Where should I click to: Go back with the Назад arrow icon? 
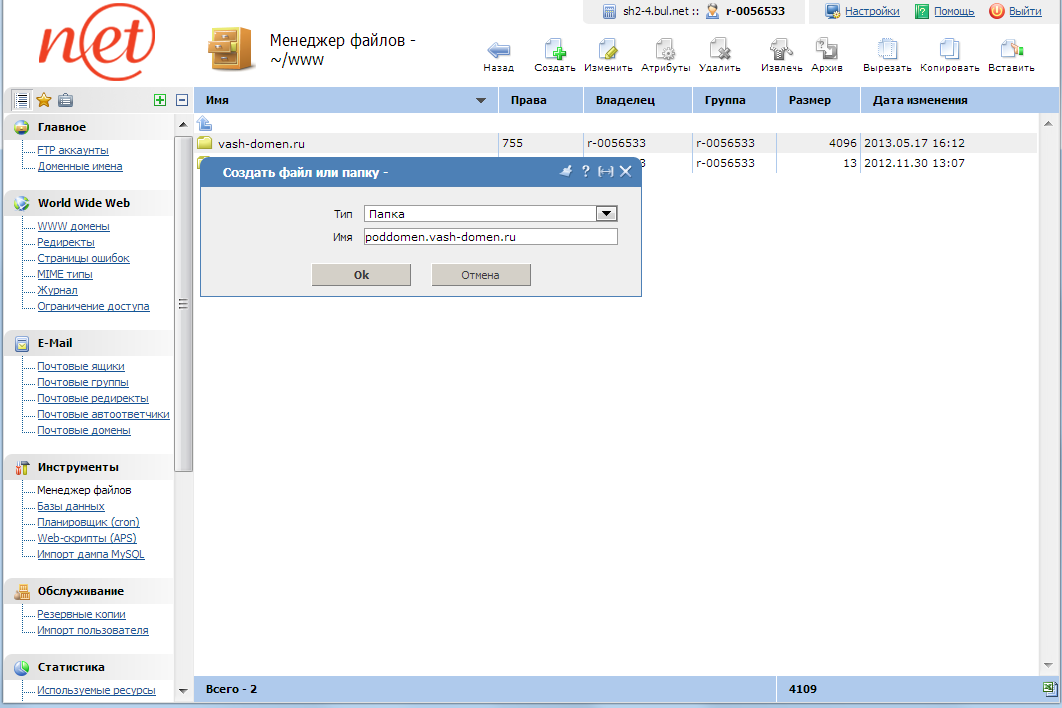498,50
